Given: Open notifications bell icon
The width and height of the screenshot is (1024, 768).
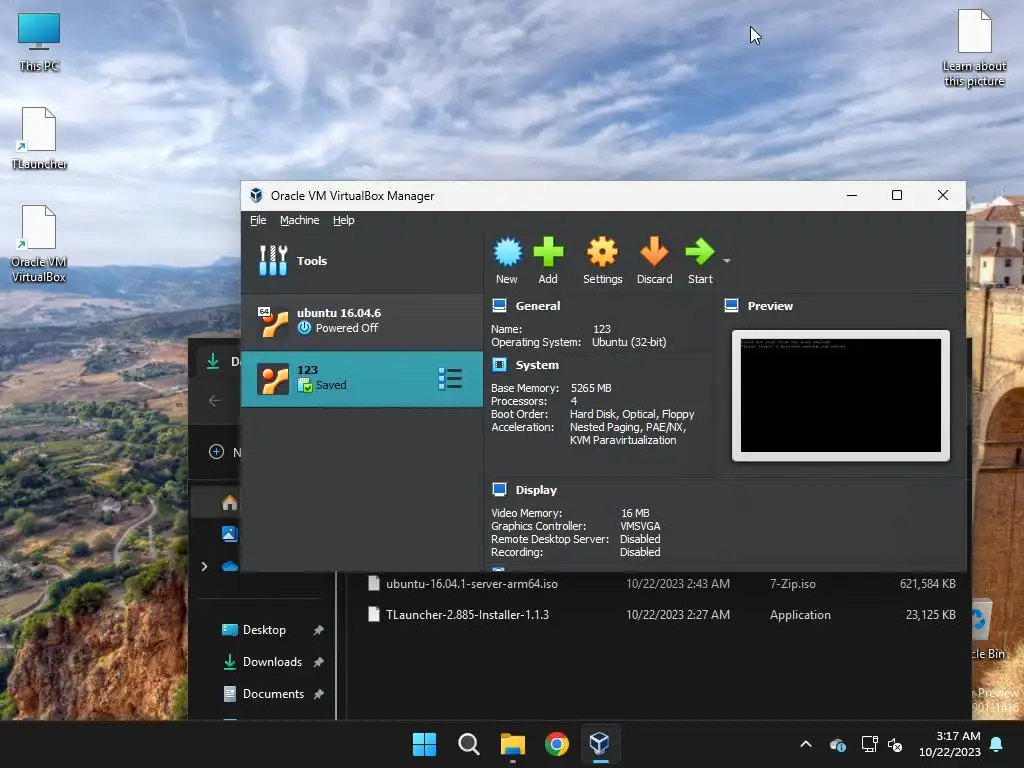Looking at the screenshot, I should pos(997,744).
